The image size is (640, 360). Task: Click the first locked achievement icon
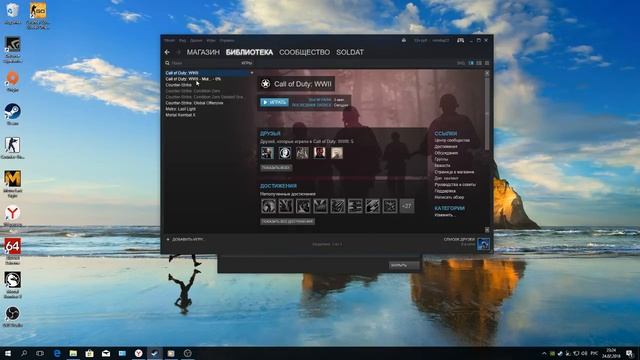(268, 206)
